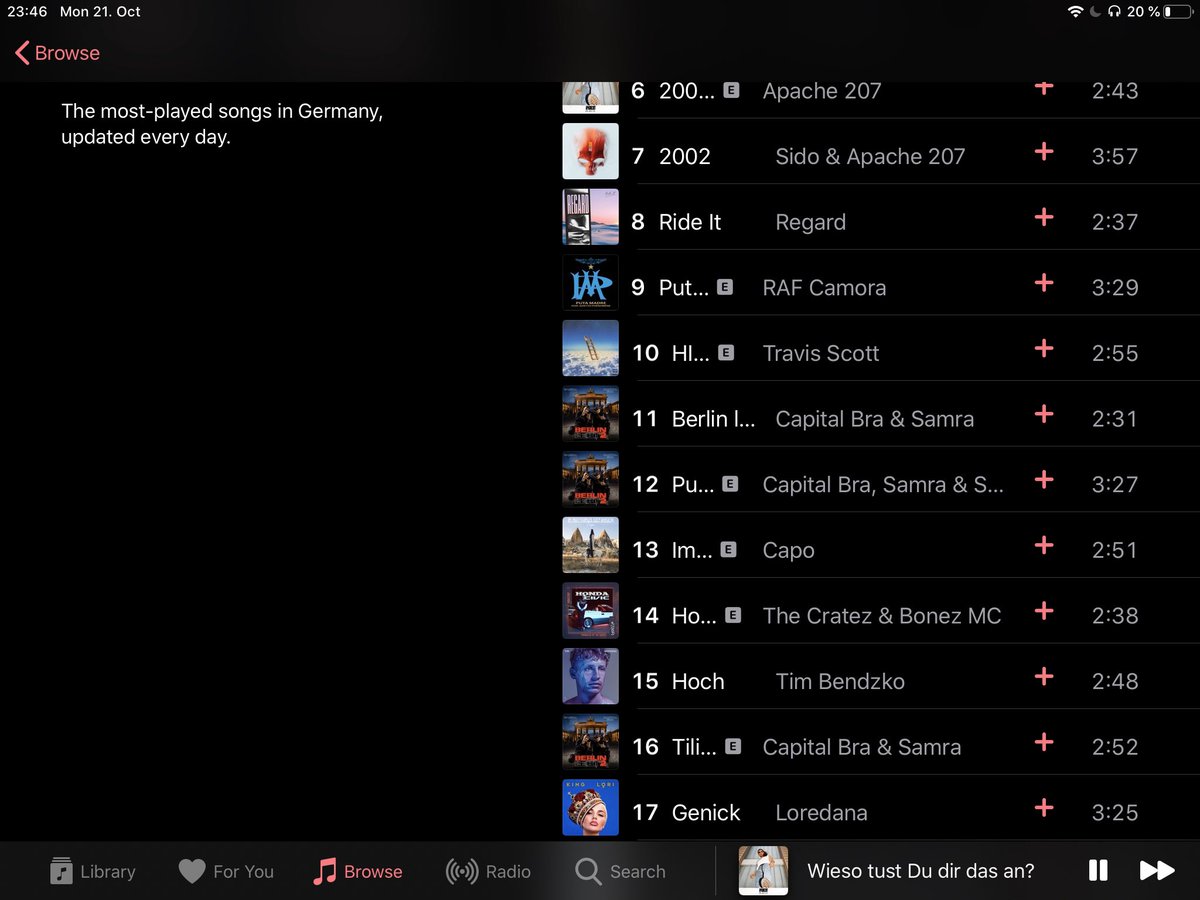Pause the currently playing song
Screen dimensions: 1200x900
coord(1097,870)
